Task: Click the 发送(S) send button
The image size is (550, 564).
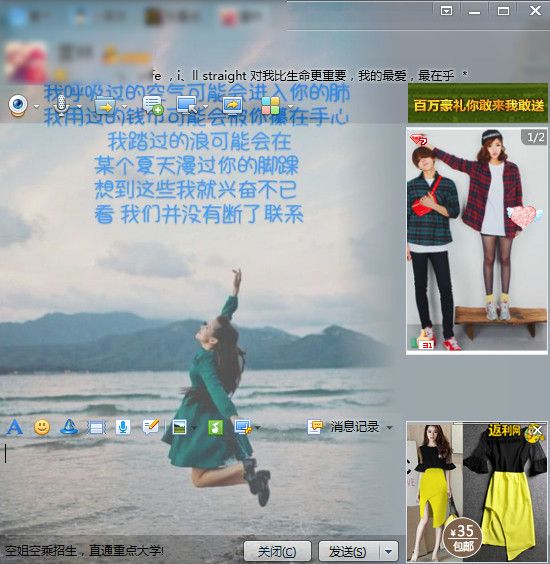Action: [349, 551]
